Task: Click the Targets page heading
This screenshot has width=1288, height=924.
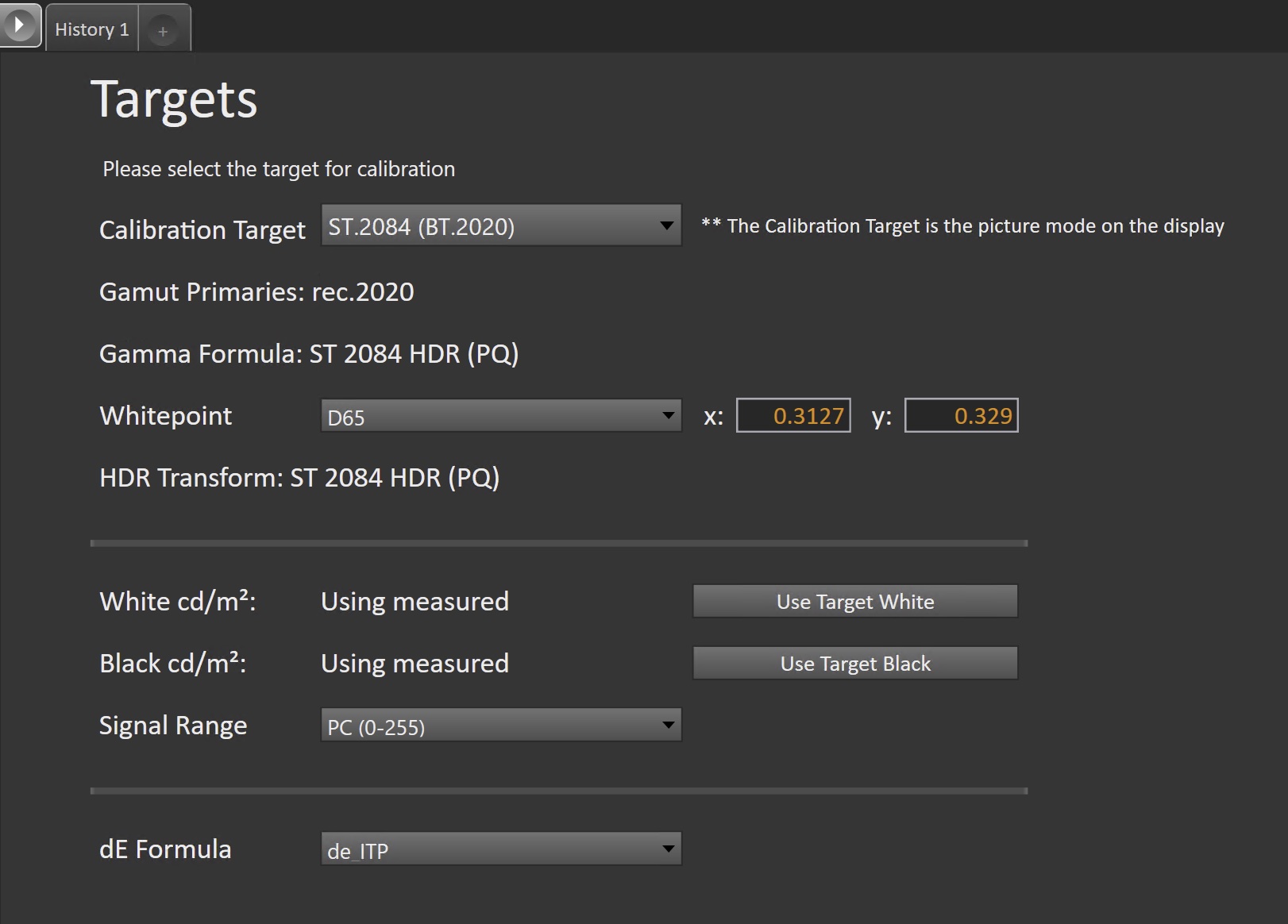Action: tap(174, 100)
